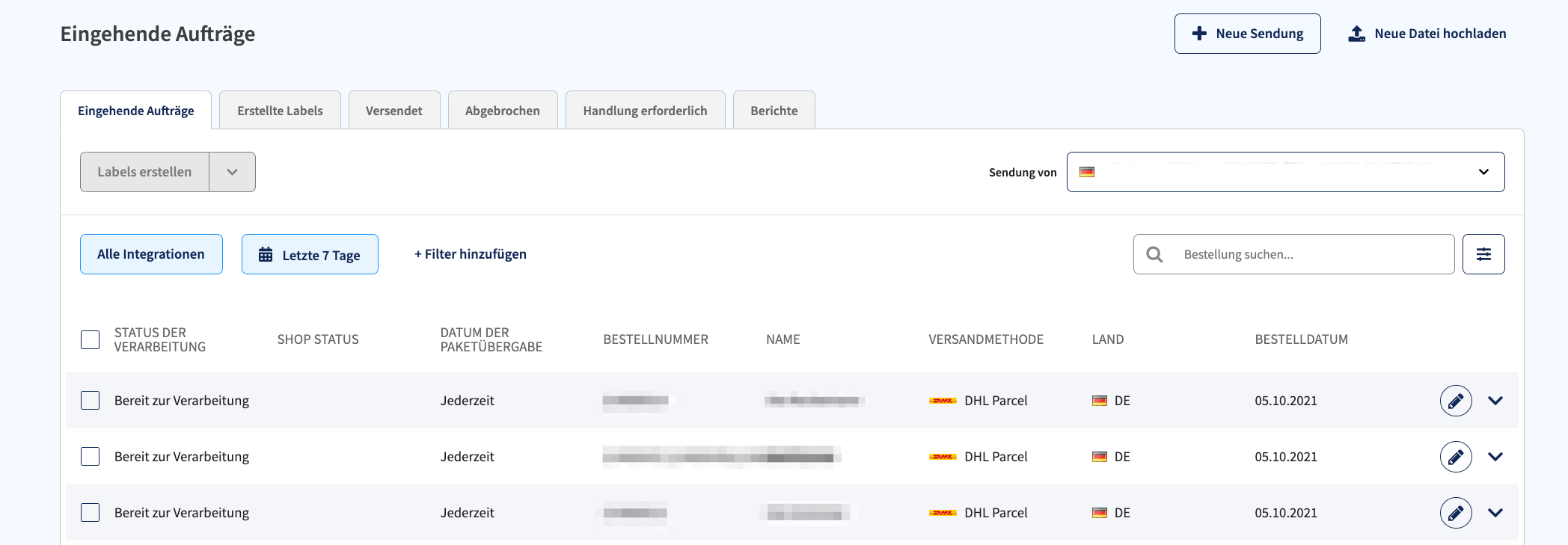Tick the select-all checkbox in table header
Viewport: 1568px width, 545px height.
click(90, 339)
